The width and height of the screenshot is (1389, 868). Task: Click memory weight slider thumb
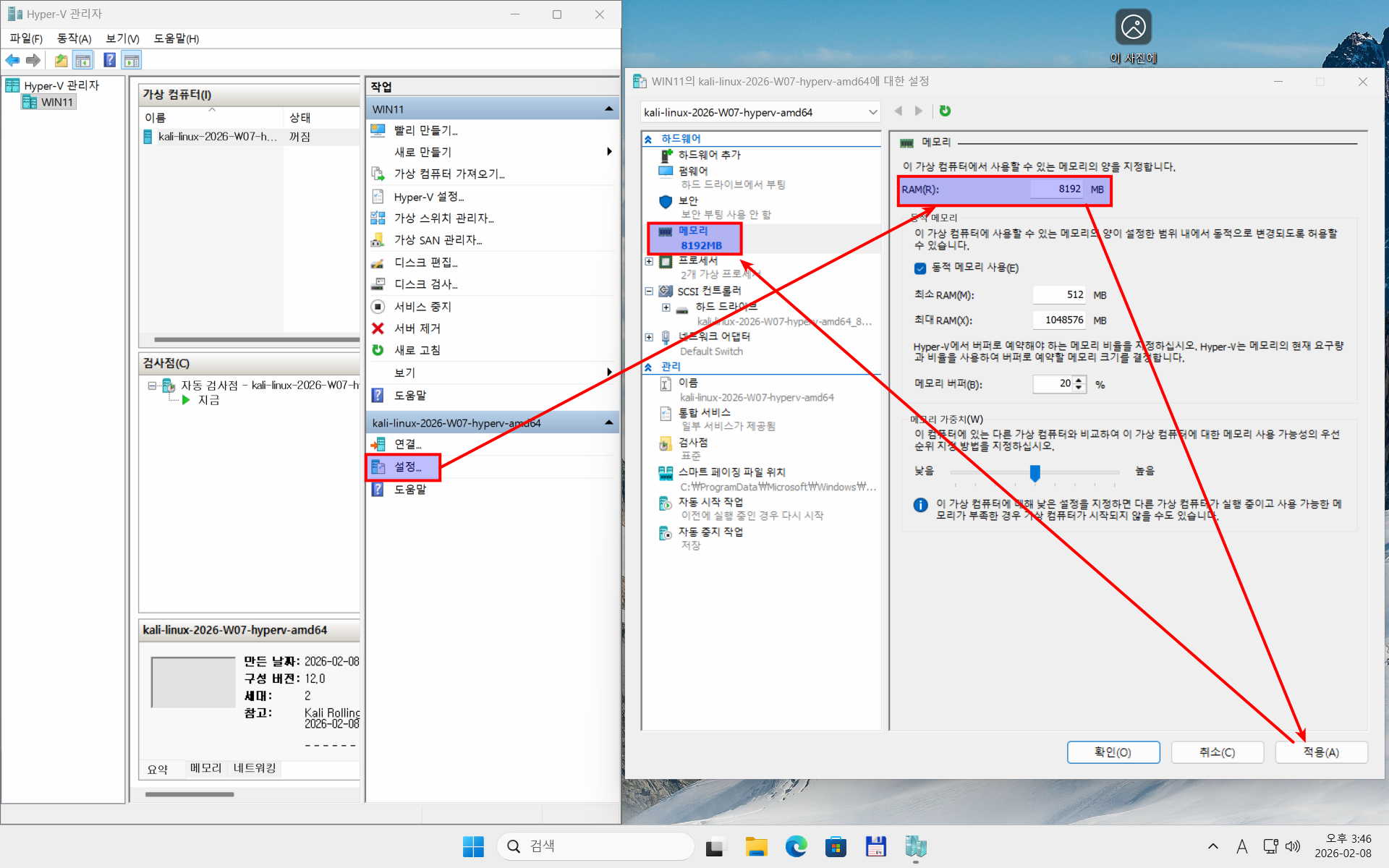point(1035,473)
